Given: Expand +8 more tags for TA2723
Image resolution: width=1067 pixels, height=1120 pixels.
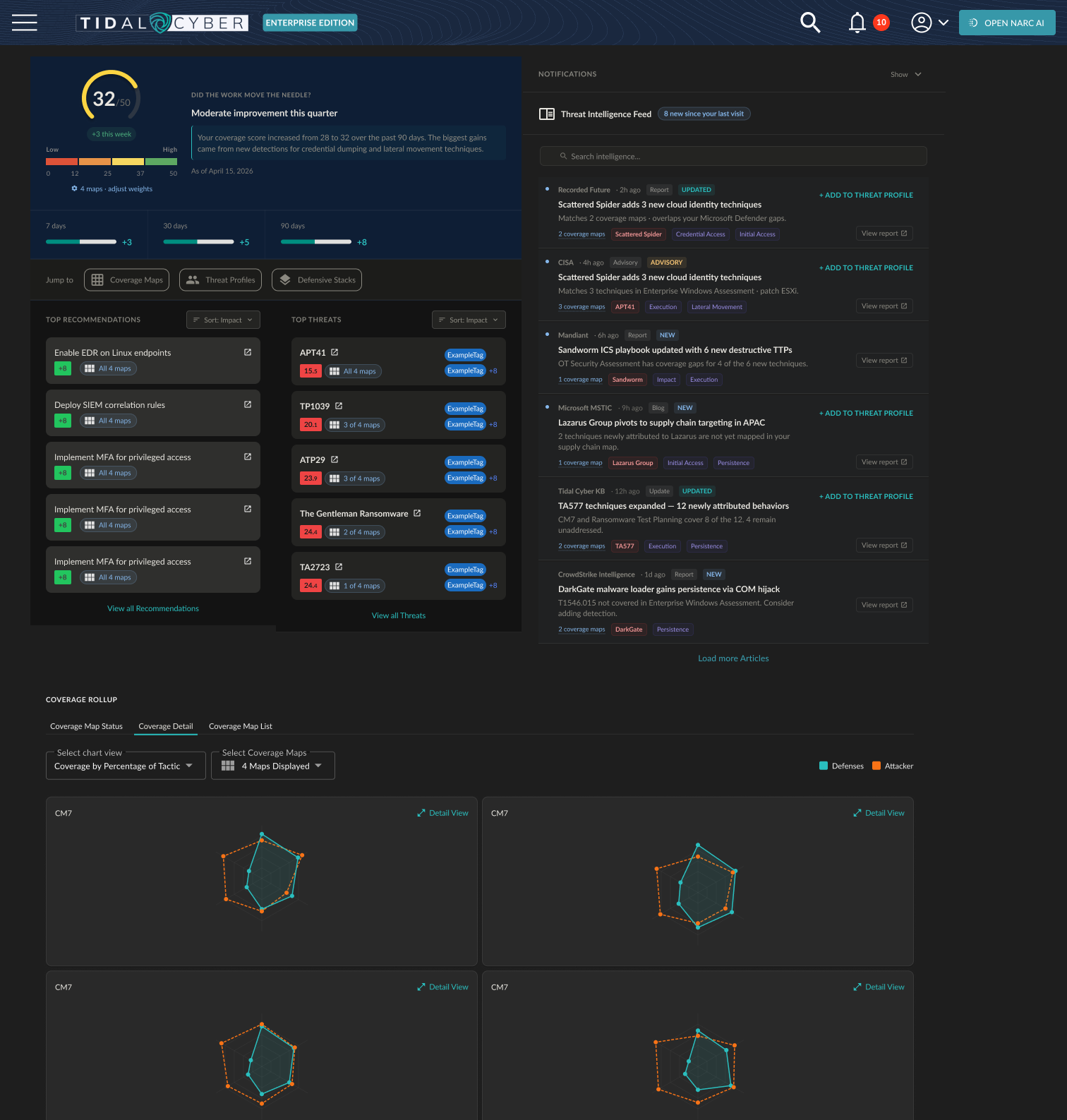Looking at the screenshot, I should [x=493, y=585].
